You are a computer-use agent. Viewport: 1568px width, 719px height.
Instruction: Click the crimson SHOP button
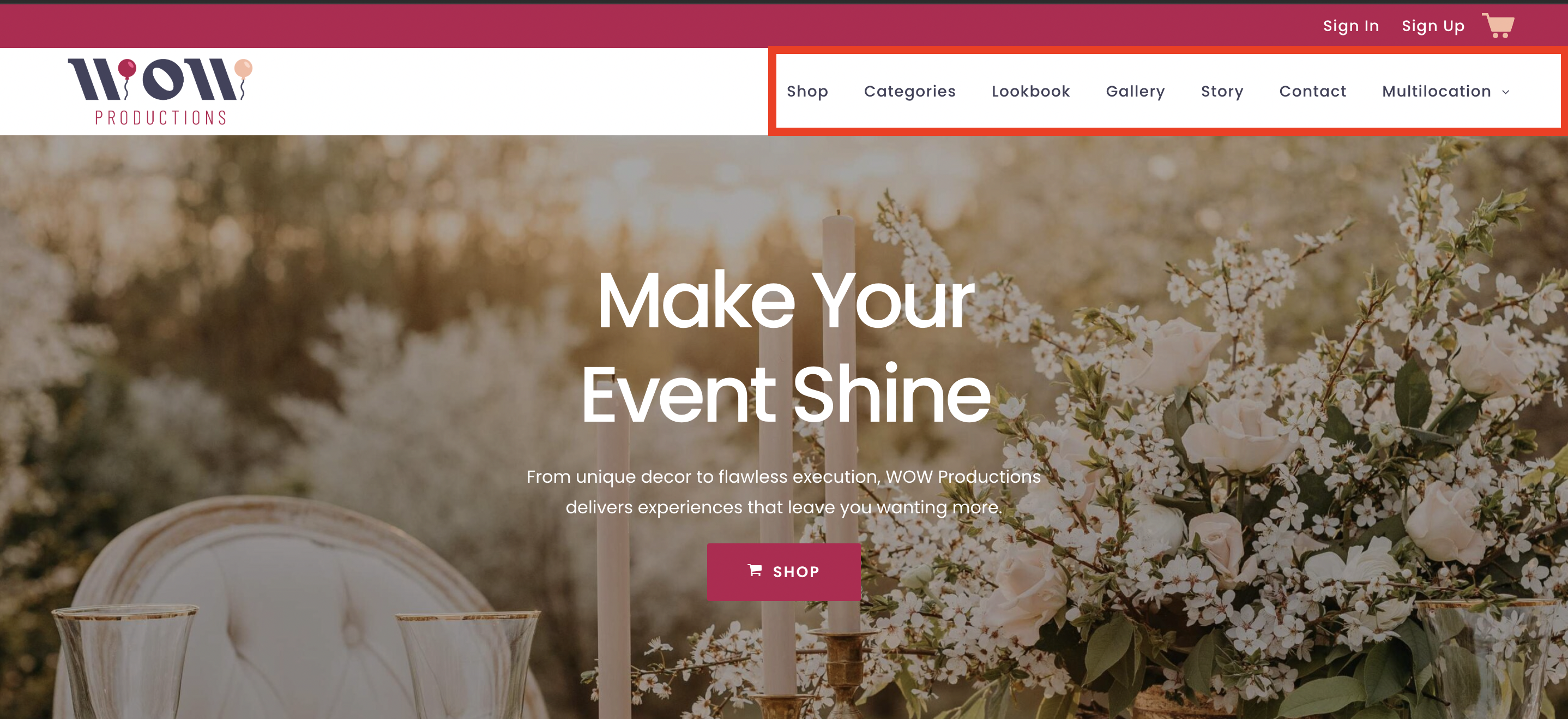(783, 572)
